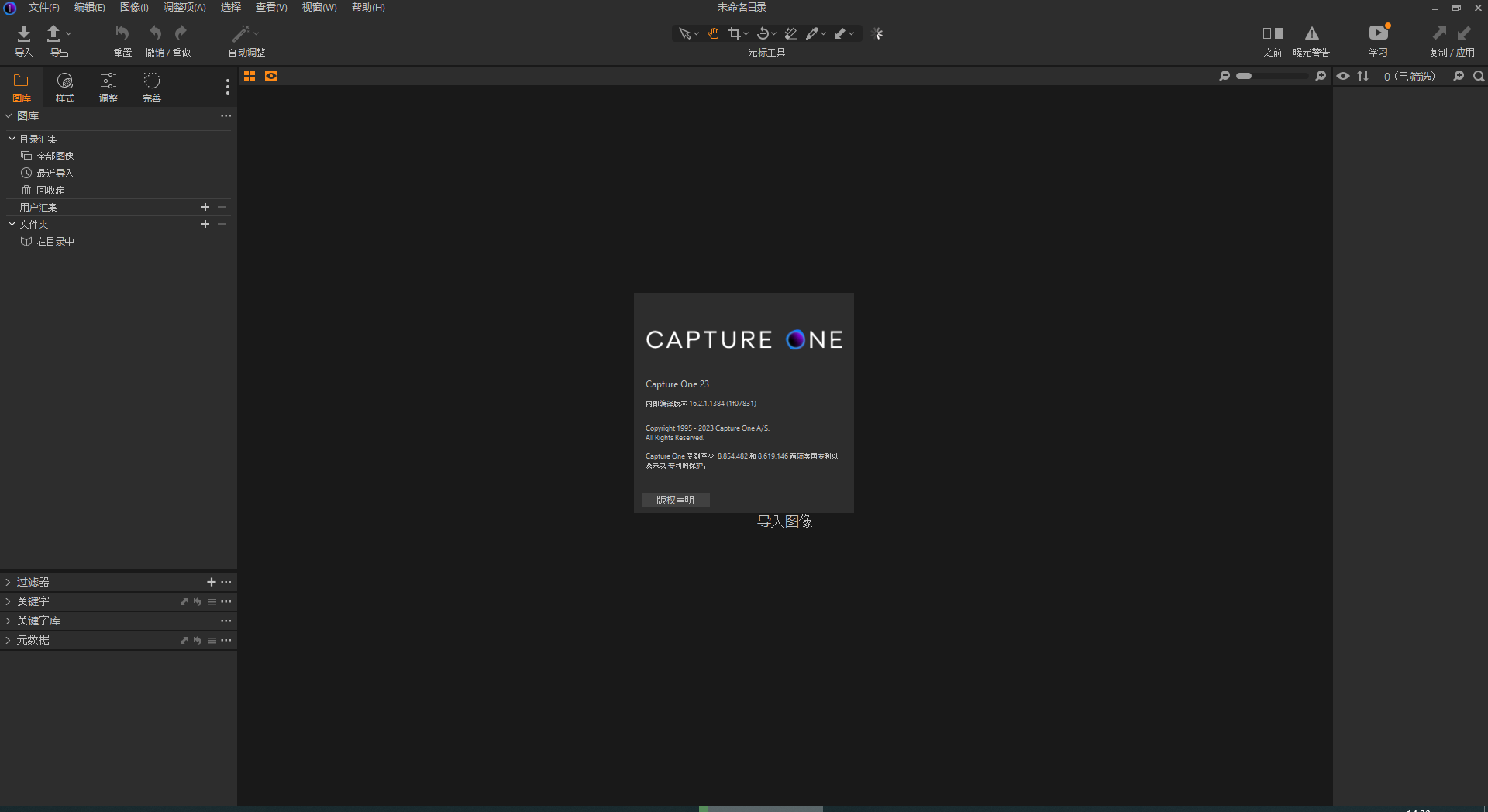Collapse the 目录汇集 tree section

click(x=11, y=139)
